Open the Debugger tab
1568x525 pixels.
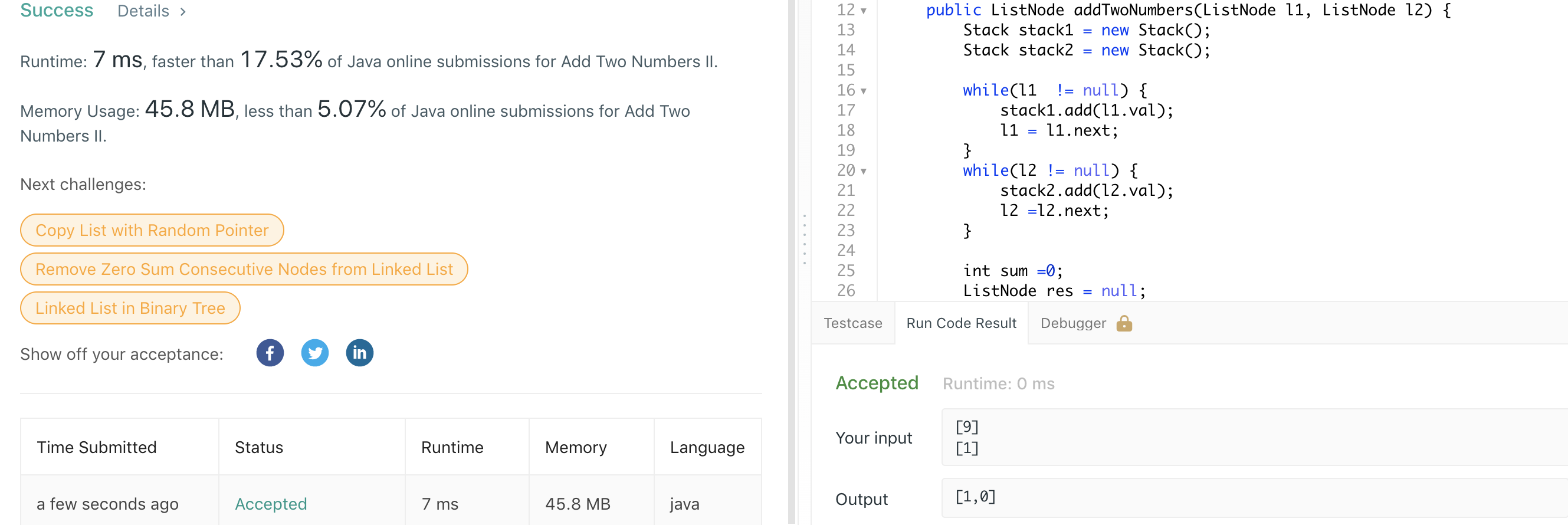pyautogui.click(x=1072, y=323)
